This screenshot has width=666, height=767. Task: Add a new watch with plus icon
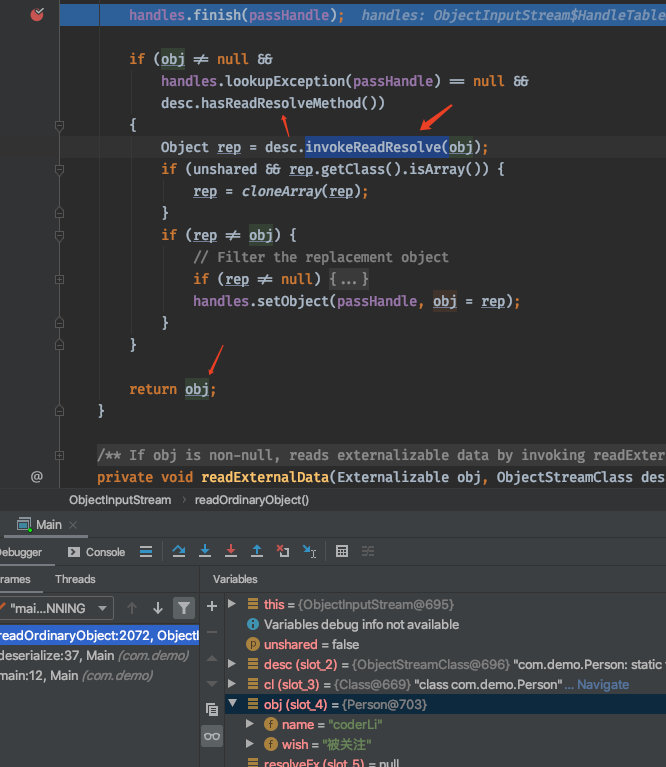pyautogui.click(x=212, y=606)
